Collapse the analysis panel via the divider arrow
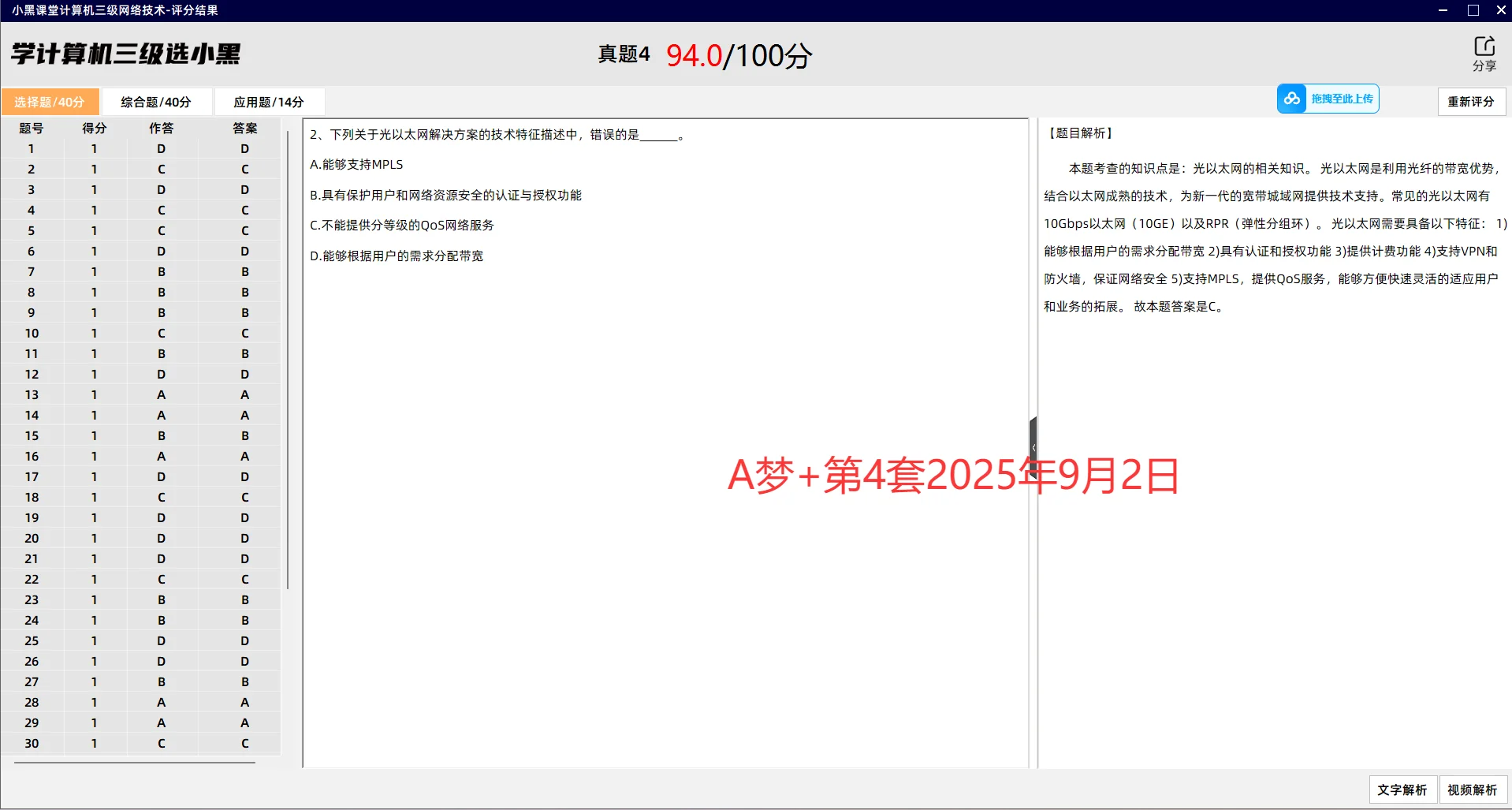Screen dimensions: 1512x810 (x=1033, y=446)
